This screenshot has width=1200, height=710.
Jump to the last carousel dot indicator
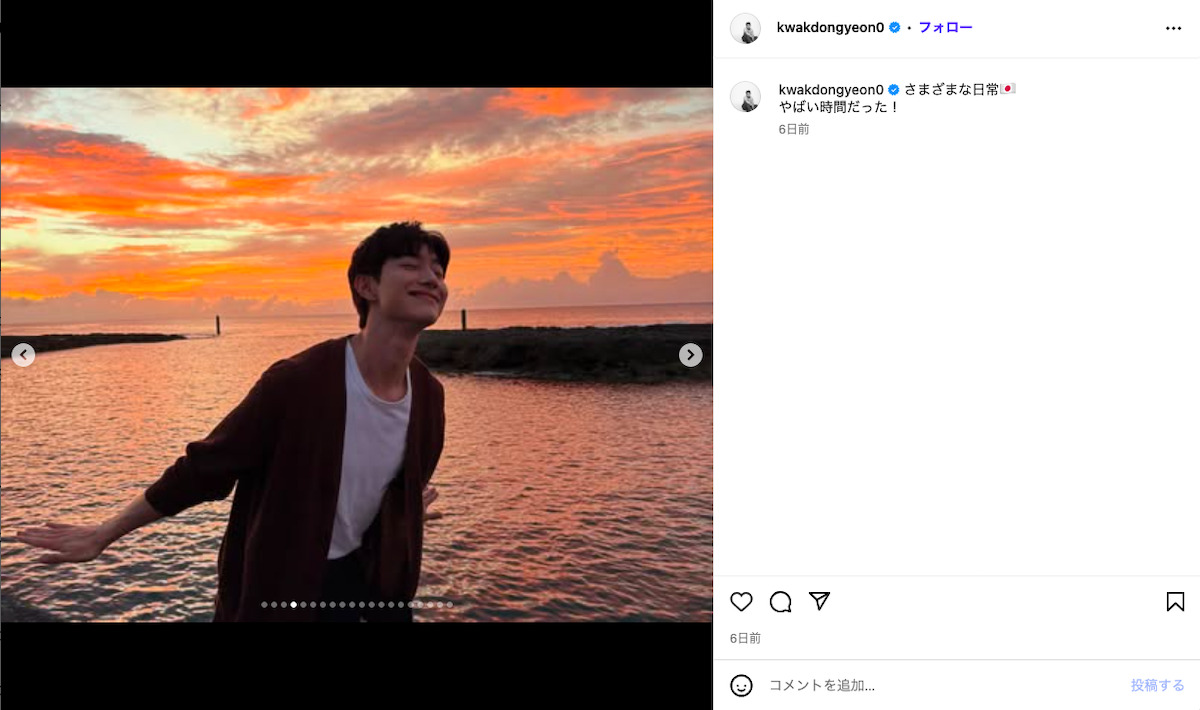(x=450, y=604)
